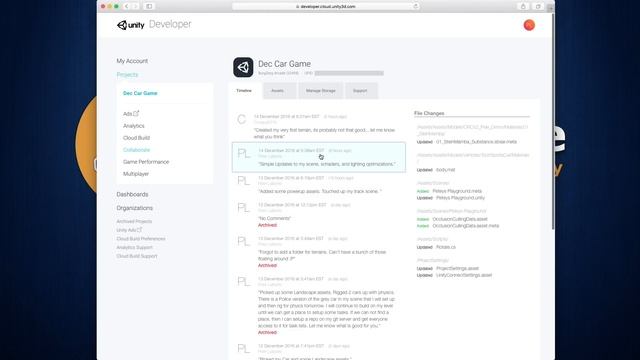The height and width of the screenshot is (360, 640).
Task: Click the Peteys Playground.unity file entry
Action: 460,198
